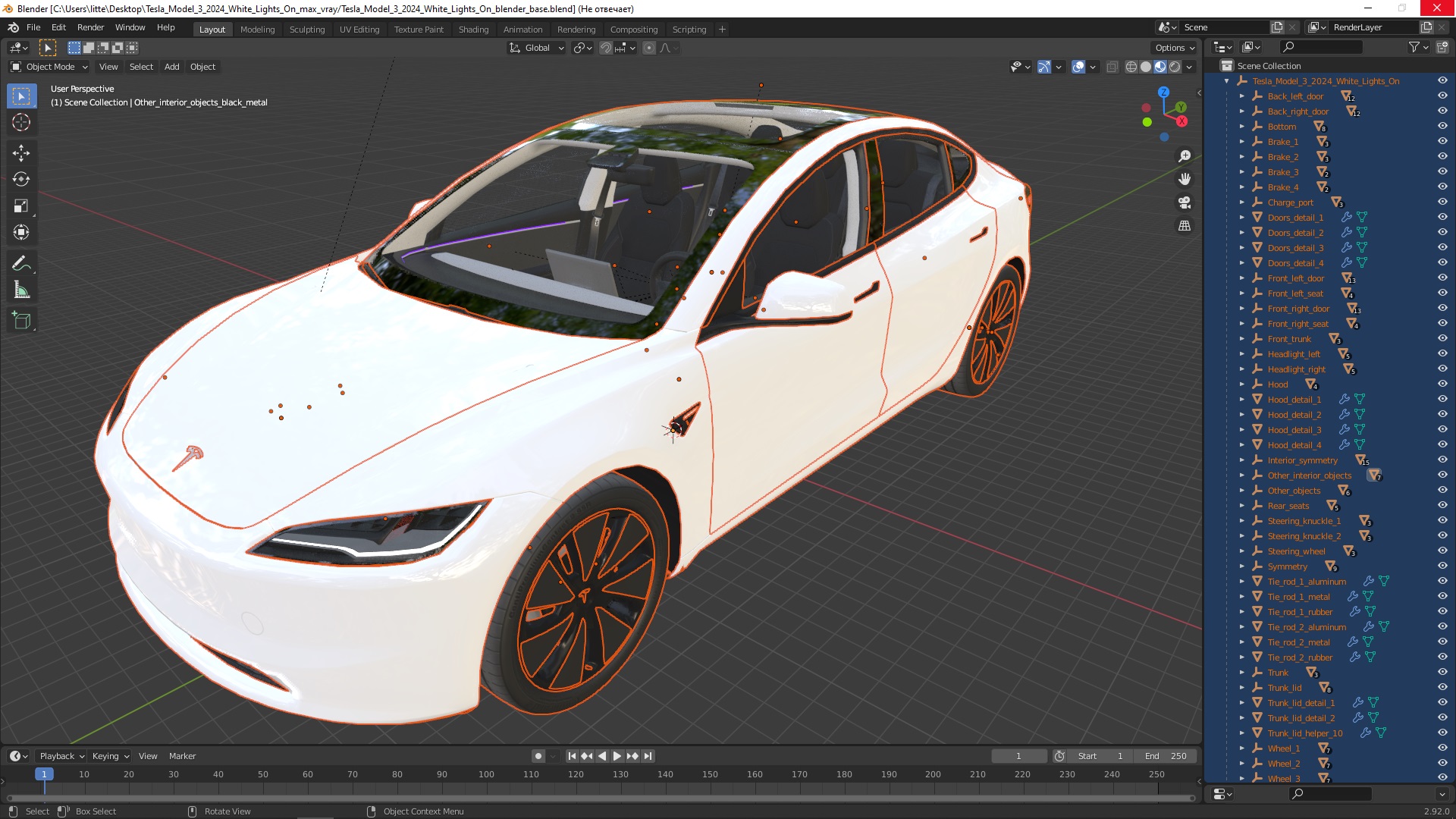This screenshot has width=1456, height=819.
Task: Click the pan view hand icon
Action: point(1184,179)
